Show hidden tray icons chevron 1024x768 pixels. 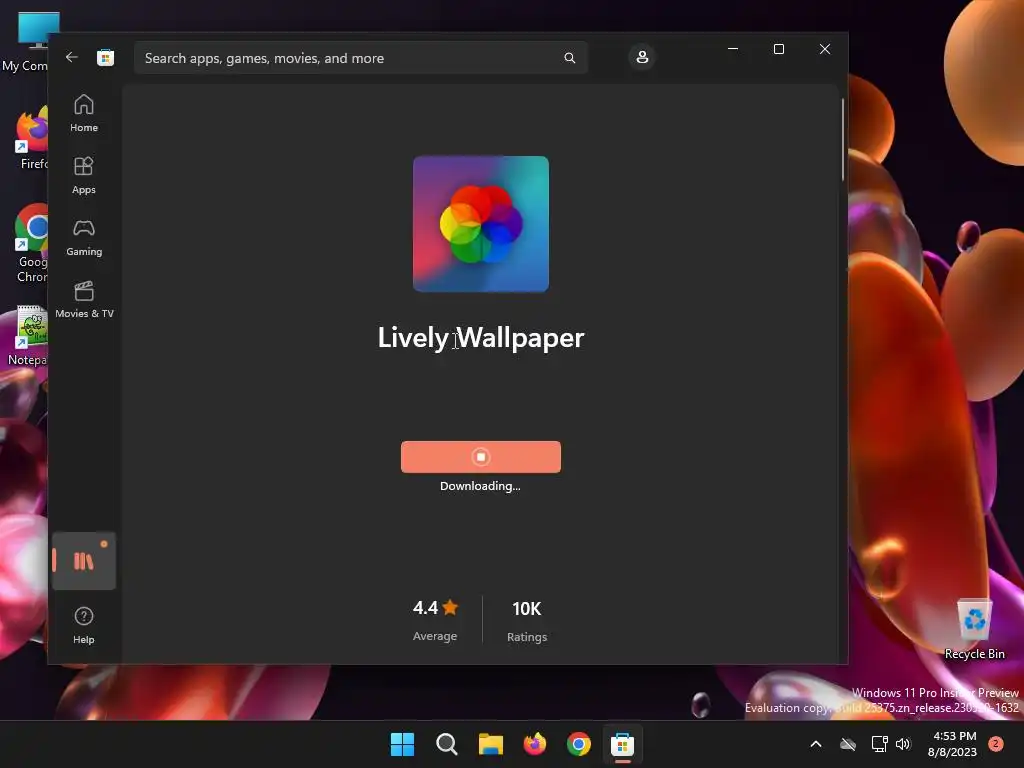[816, 744]
